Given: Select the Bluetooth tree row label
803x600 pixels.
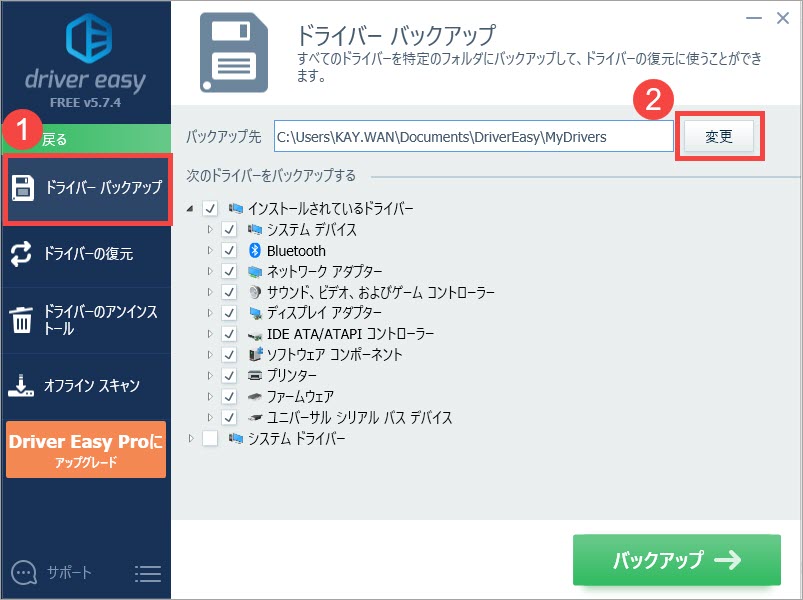Looking at the screenshot, I should [x=296, y=251].
